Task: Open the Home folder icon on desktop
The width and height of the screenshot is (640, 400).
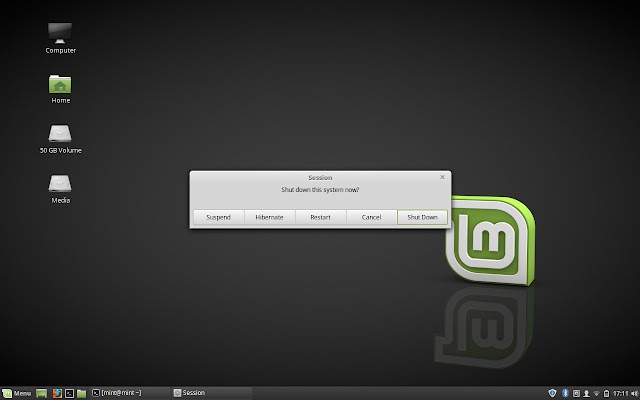Action: tap(60, 84)
